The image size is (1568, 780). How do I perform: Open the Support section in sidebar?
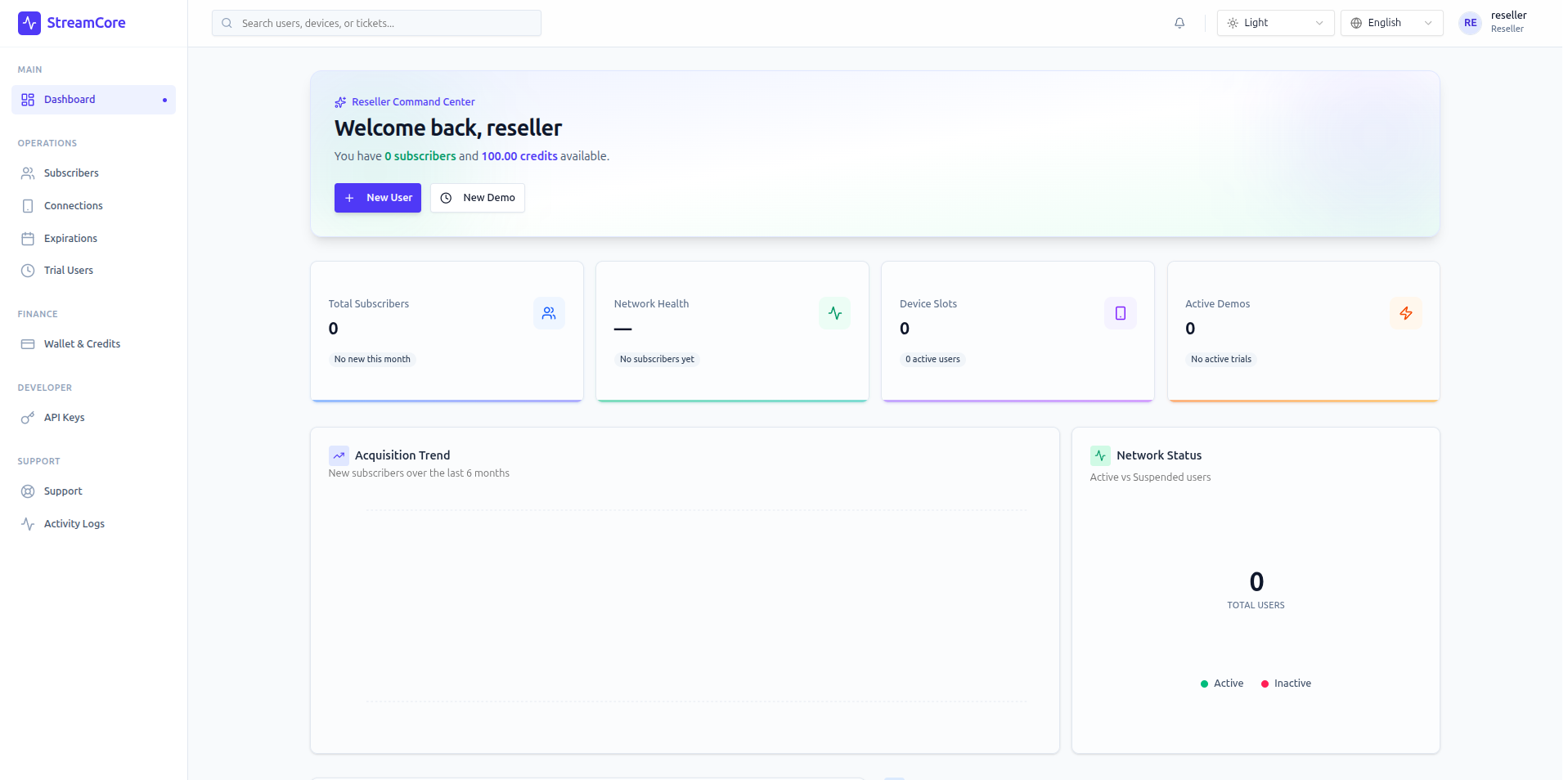point(63,491)
